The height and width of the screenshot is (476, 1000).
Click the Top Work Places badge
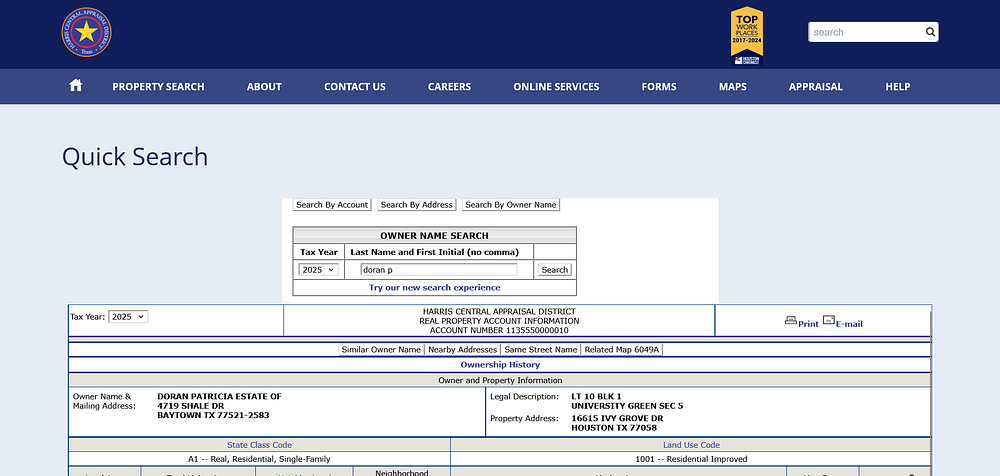pyautogui.click(x=747, y=35)
